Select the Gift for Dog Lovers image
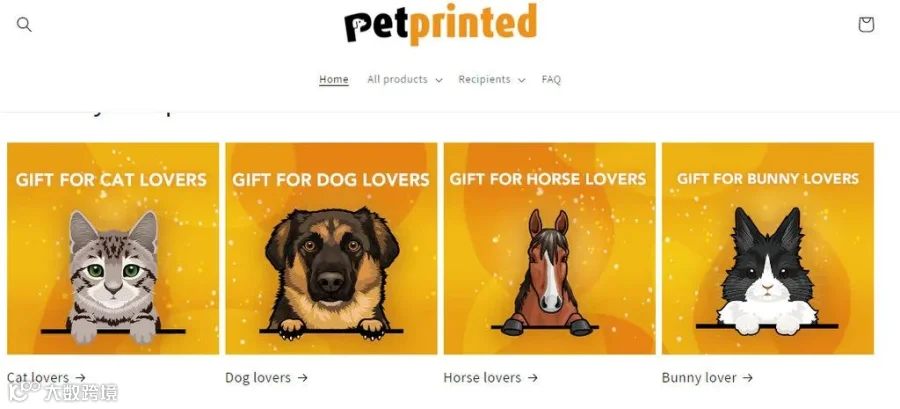The width and height of the screenshot is (900, 409). coord(331,248)
